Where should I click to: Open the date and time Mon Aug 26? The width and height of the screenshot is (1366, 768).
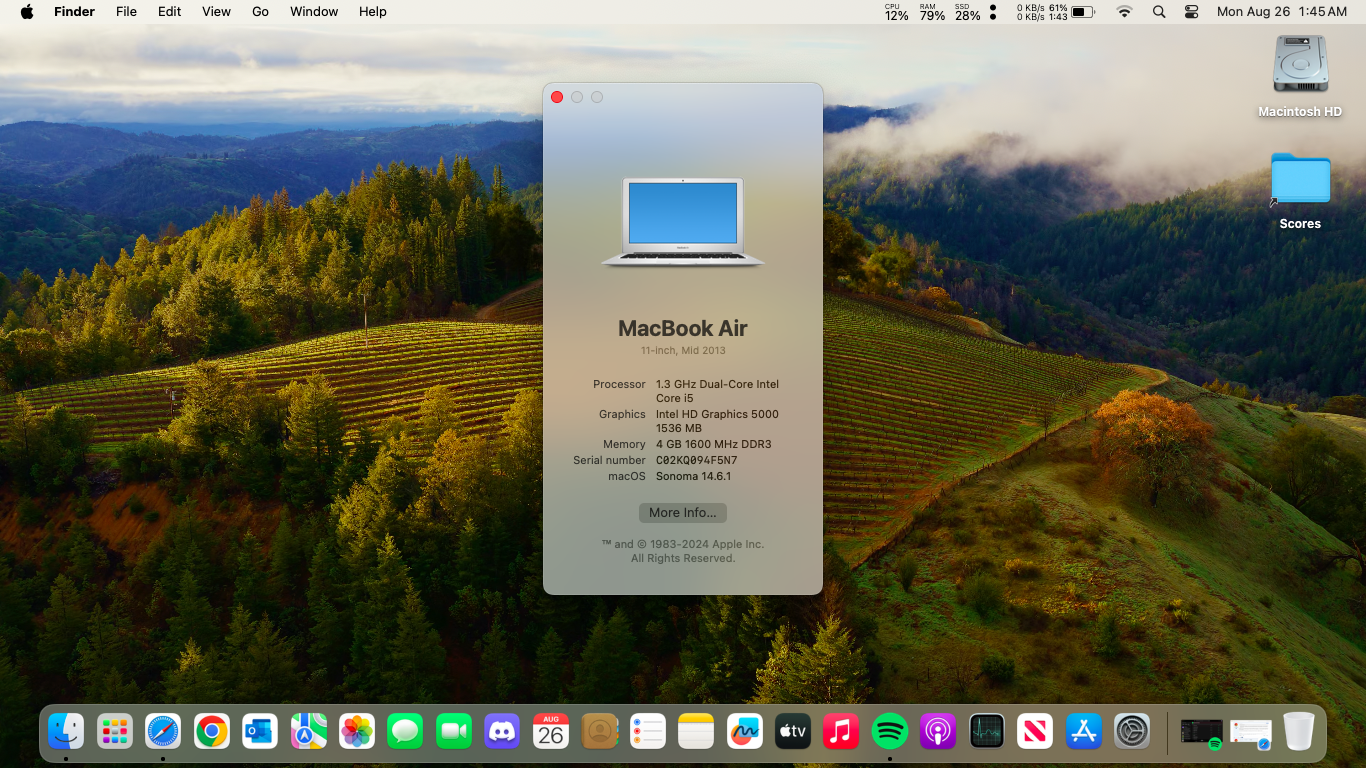pos(1282,12)
